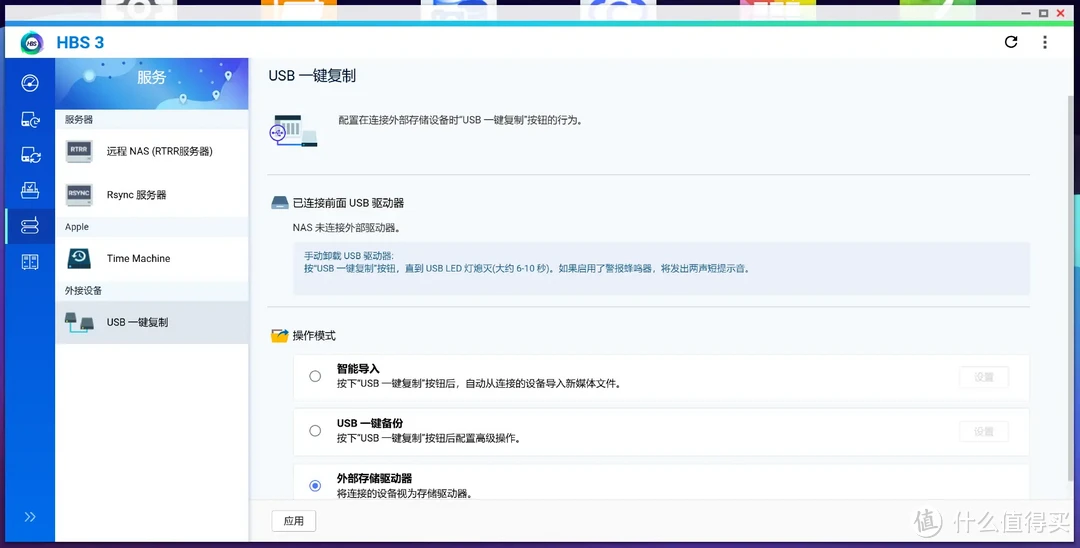This screenshot has width=1080, height=548.
Task: Click the RTRR server icon
Action: [79, 151]
